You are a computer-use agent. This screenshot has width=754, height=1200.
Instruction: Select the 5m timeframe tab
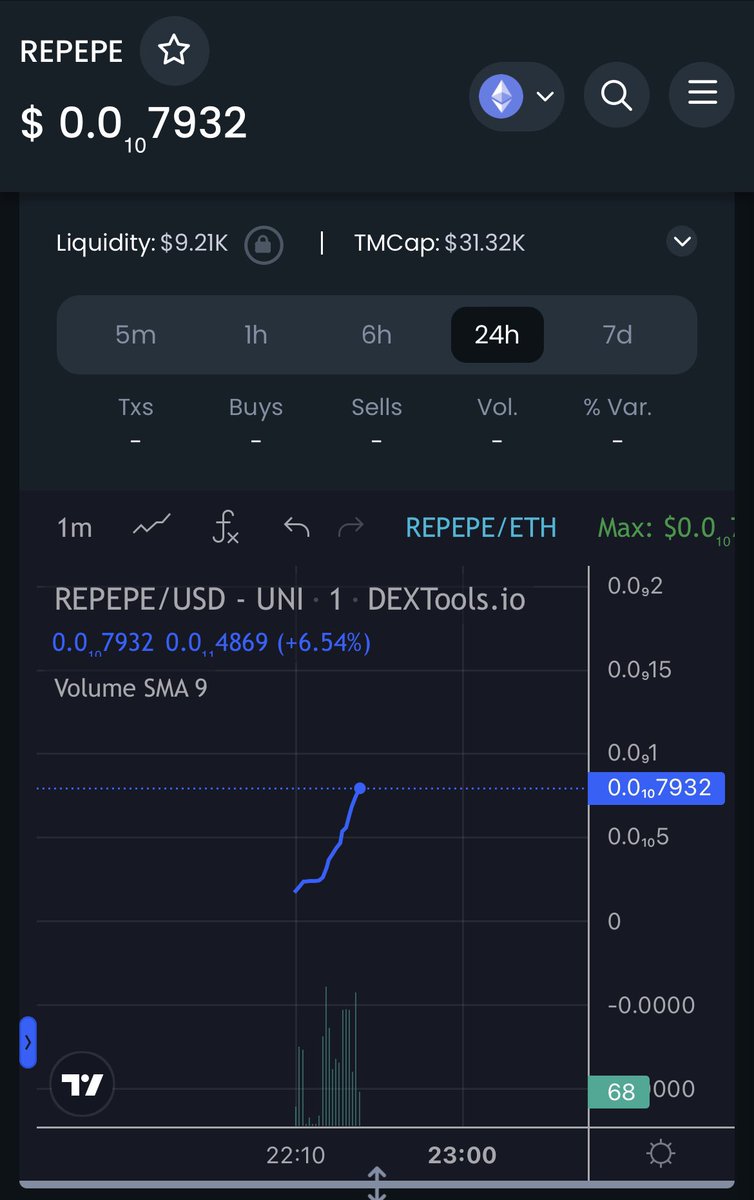136,334
